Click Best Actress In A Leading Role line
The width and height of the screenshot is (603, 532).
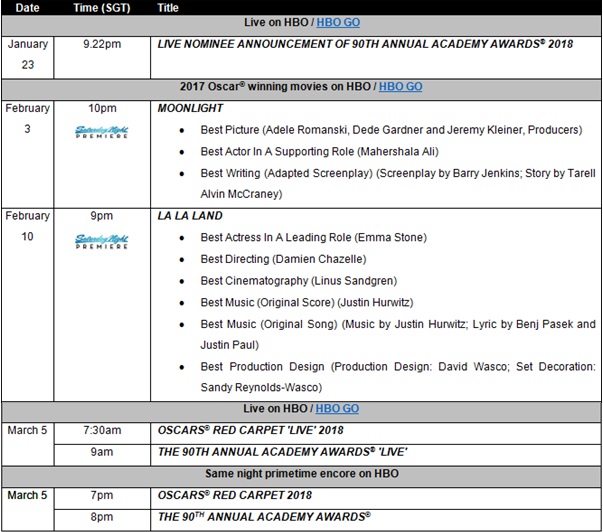[x=313, y=237]
